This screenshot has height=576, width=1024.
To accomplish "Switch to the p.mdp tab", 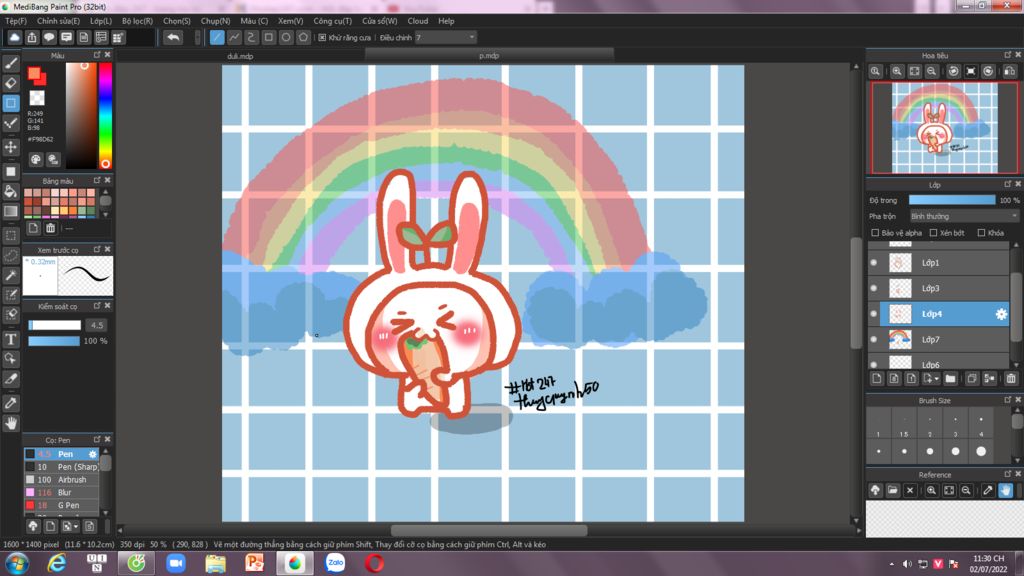I will click(x=489, y=56).
